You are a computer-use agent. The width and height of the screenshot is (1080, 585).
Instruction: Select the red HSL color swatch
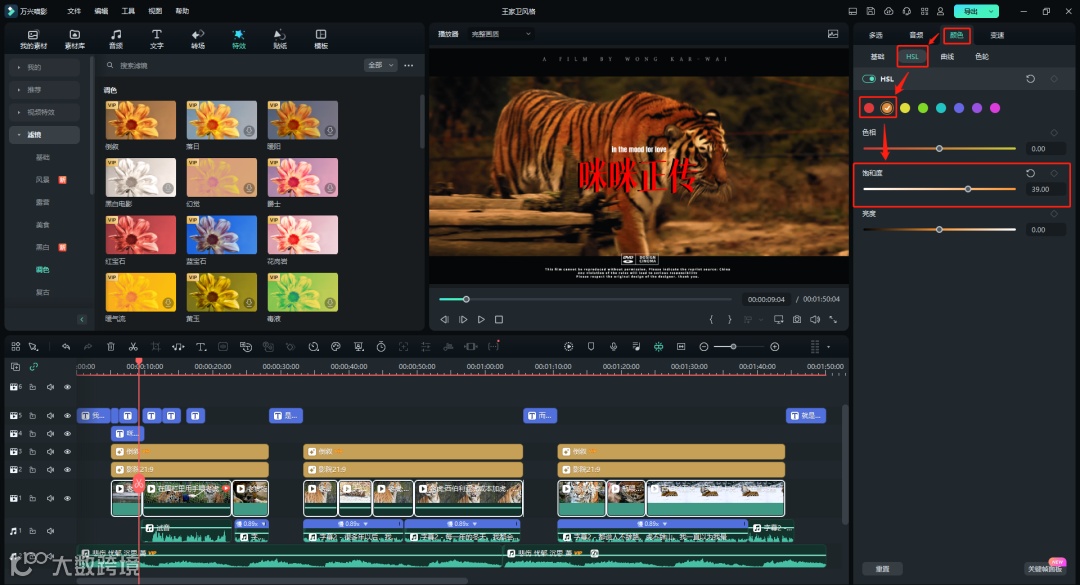[869, 108]
